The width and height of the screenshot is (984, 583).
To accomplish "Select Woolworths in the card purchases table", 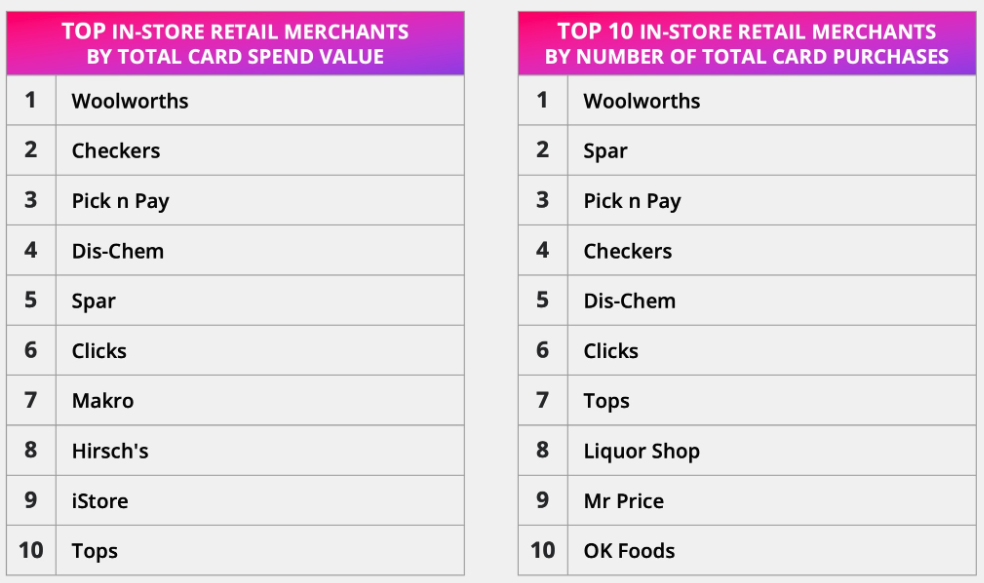I will tap(642, 101).
